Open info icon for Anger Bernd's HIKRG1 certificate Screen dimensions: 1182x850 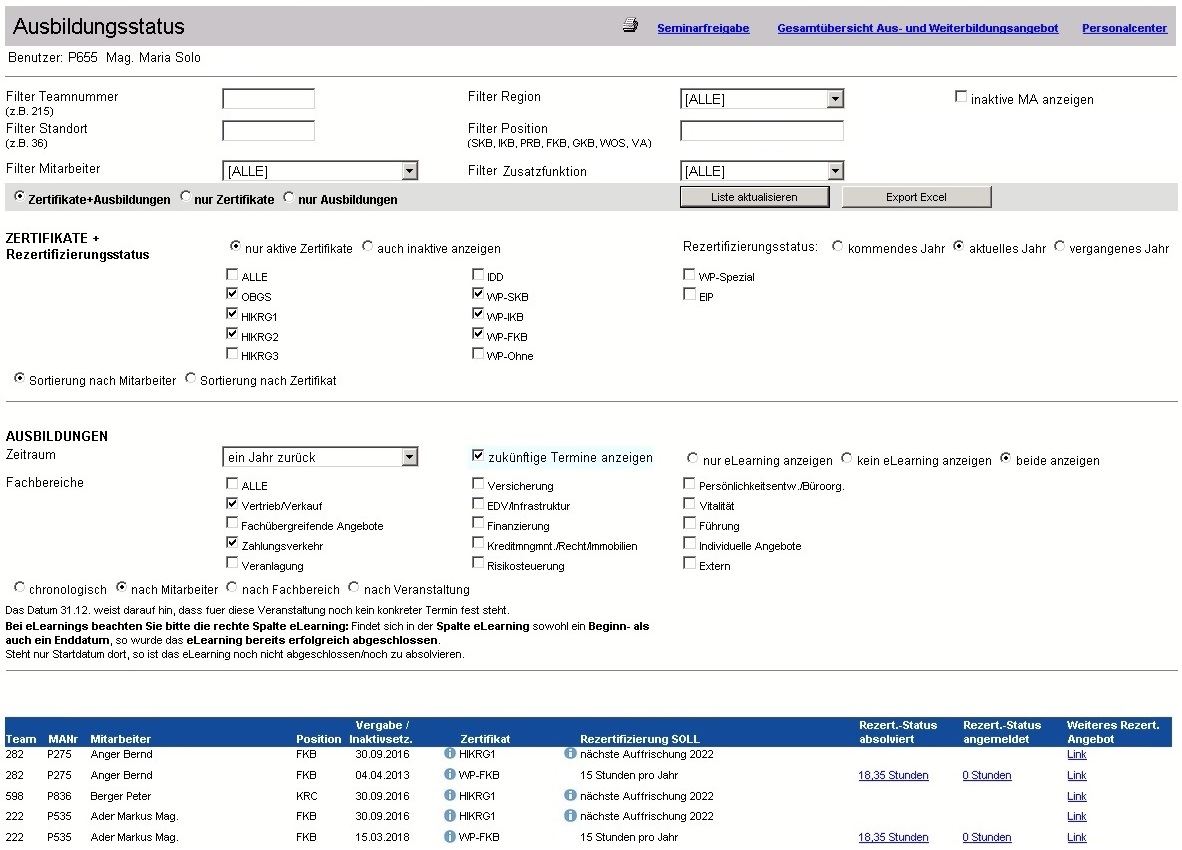coord(450,754)
